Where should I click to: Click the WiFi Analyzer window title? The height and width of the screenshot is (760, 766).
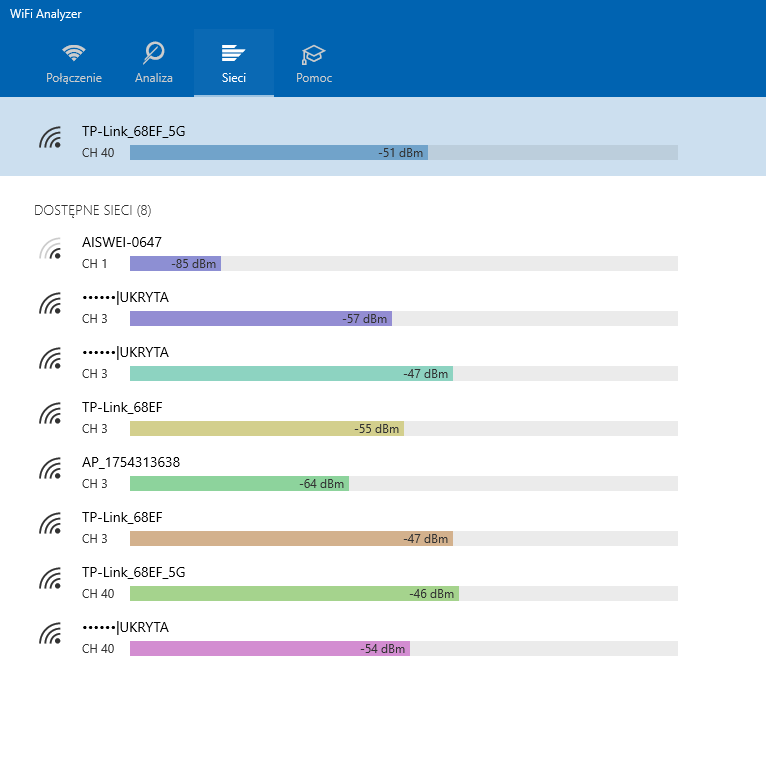click(x=46, y=14)
